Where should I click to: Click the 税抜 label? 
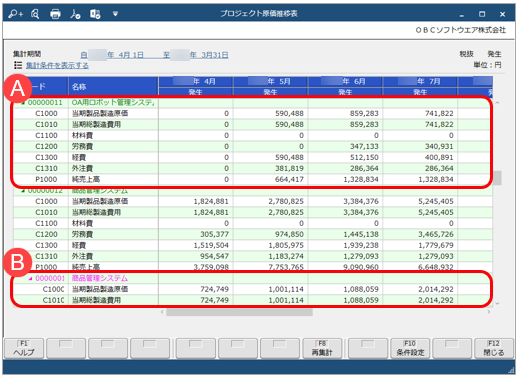[x=466, y=54]
